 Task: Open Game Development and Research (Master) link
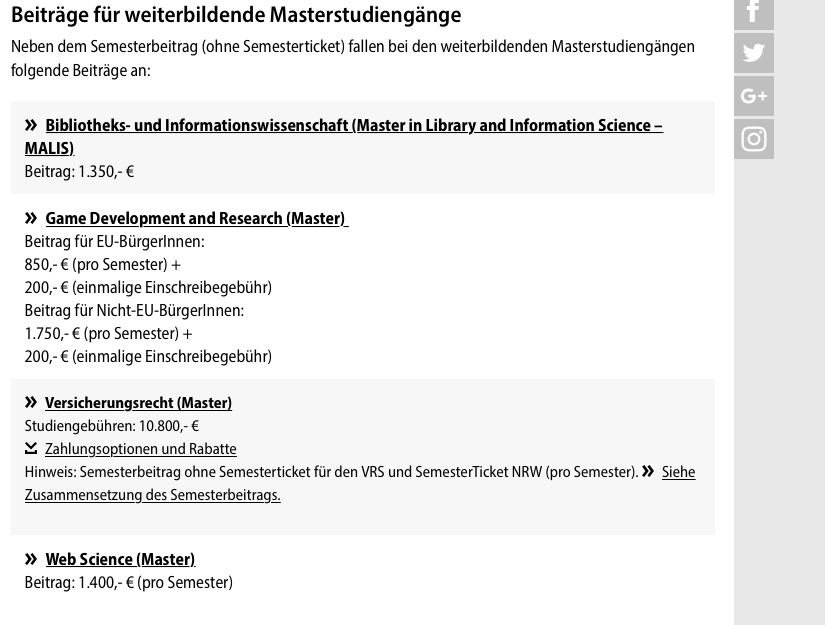[197, 218]
